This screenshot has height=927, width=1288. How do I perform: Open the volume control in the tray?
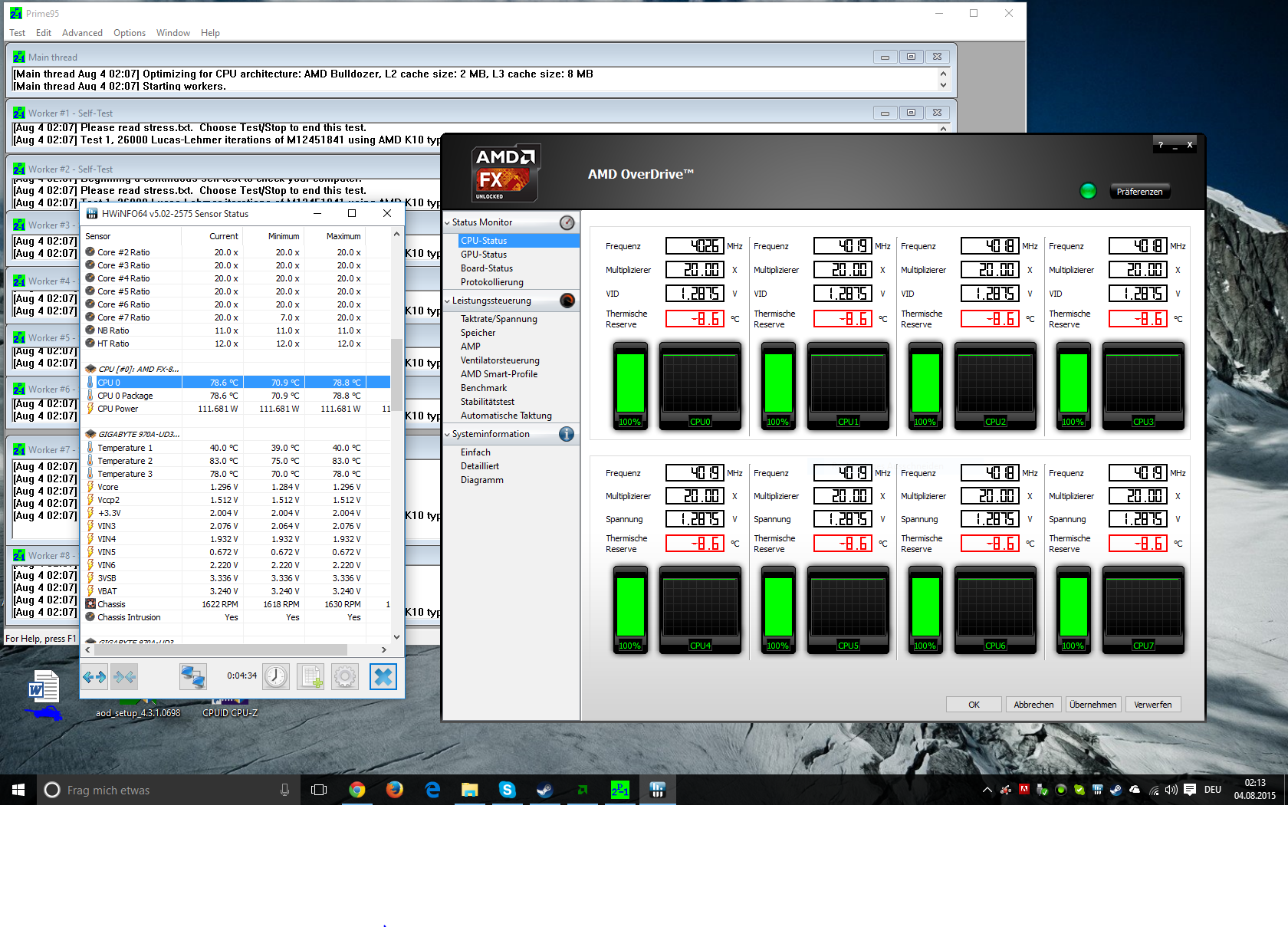click(x=1171, y=790)
